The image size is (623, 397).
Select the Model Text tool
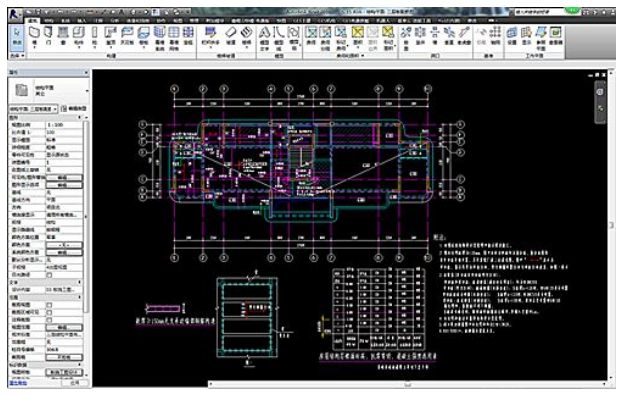[x=265, y=38]
